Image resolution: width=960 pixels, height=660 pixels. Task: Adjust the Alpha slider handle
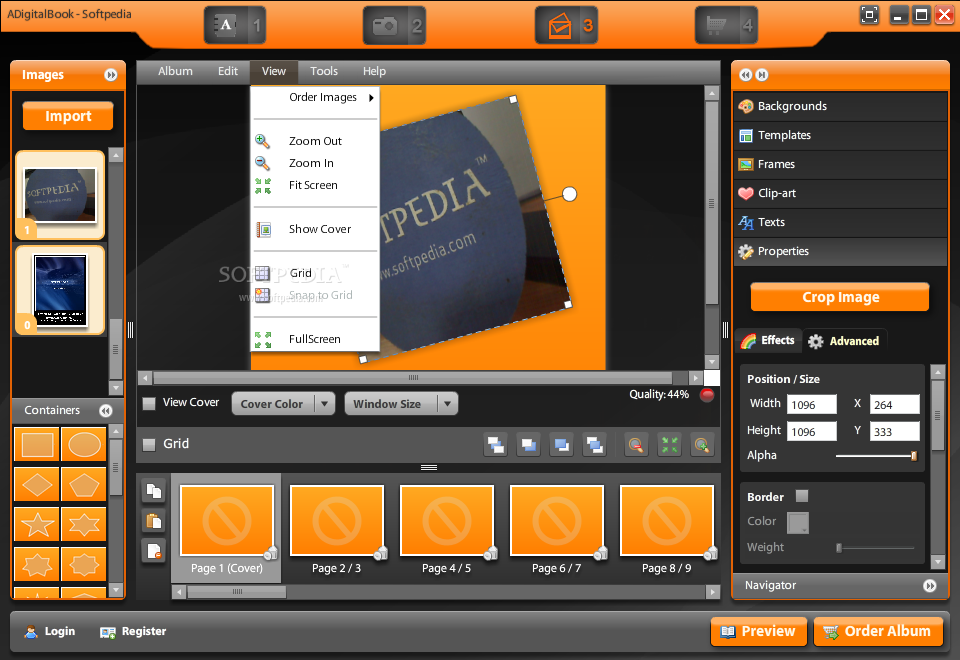tap(913, 456)
